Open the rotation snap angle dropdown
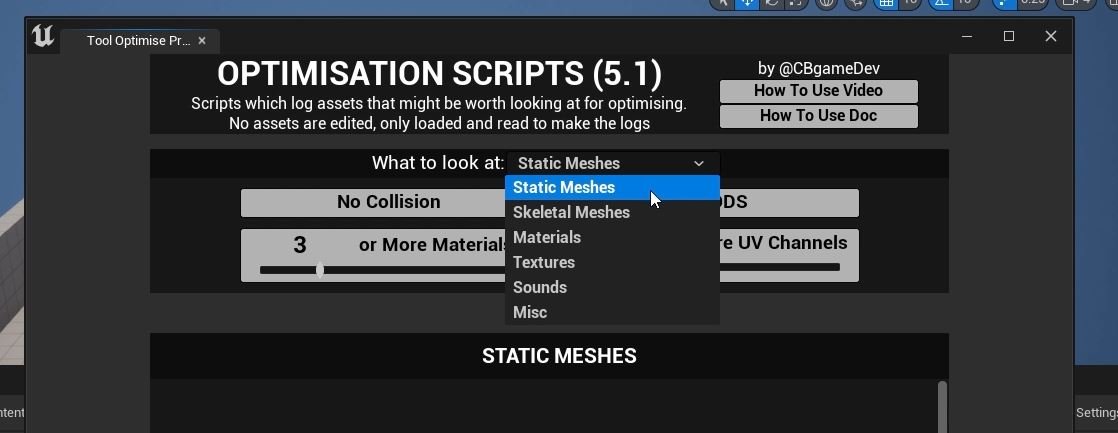Screen dimensions: 1118x433 coord(965,3)
